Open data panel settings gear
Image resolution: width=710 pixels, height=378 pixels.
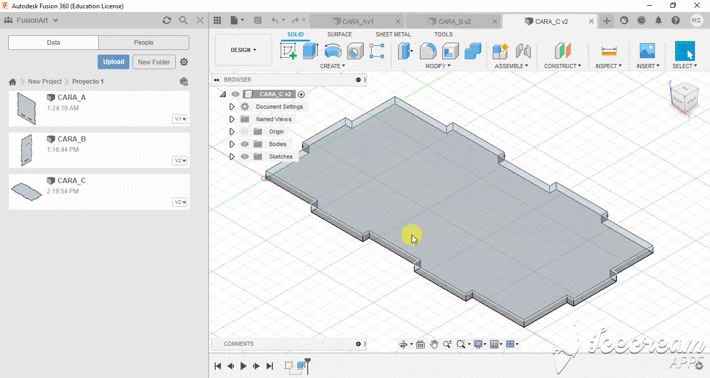tap(184, 62)
